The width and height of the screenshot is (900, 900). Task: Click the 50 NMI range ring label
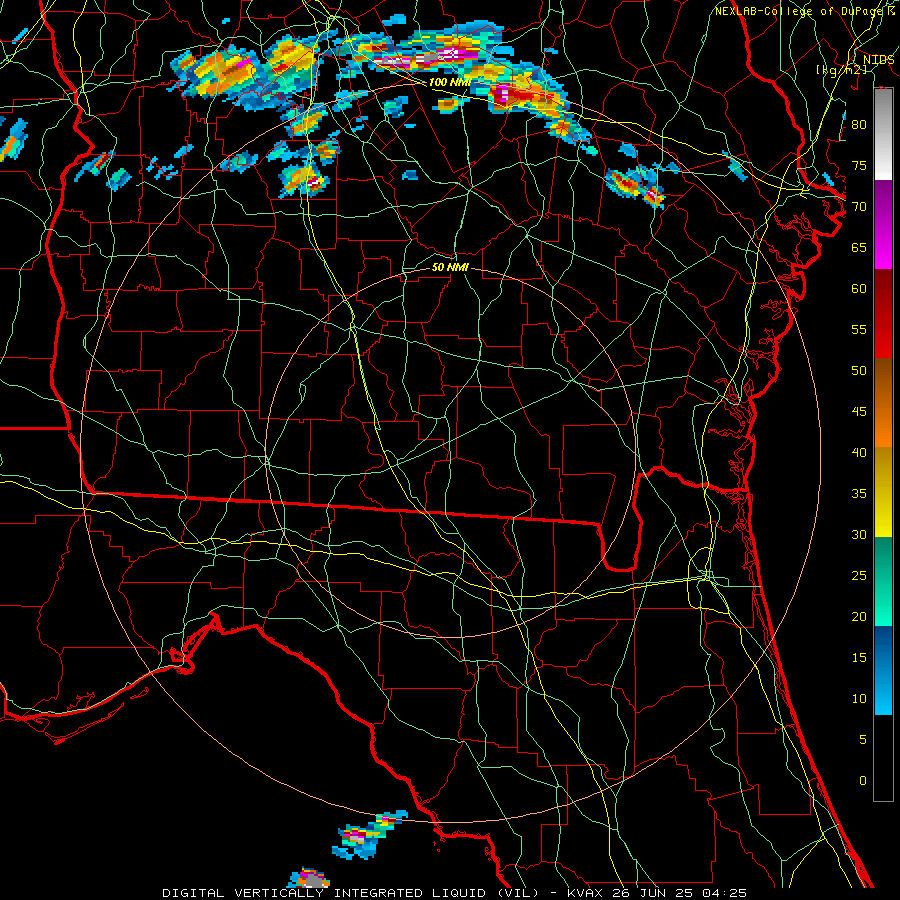coord(450,267)
